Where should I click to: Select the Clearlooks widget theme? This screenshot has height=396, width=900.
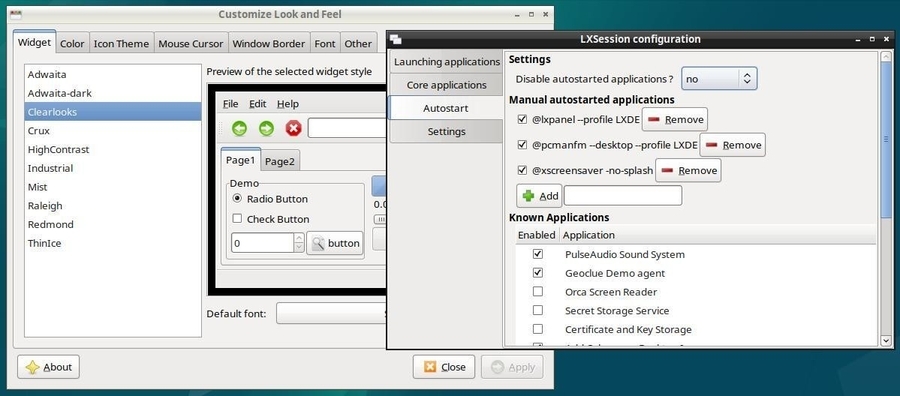[x=113, y=112]
